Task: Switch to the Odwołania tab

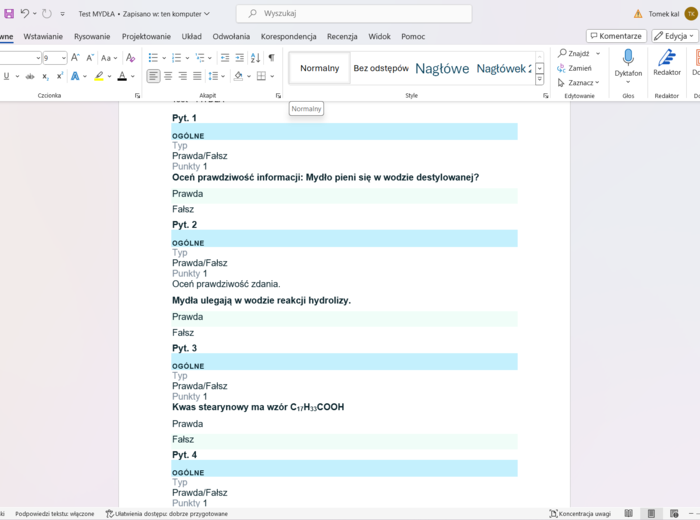Action: tap(231, 37)
